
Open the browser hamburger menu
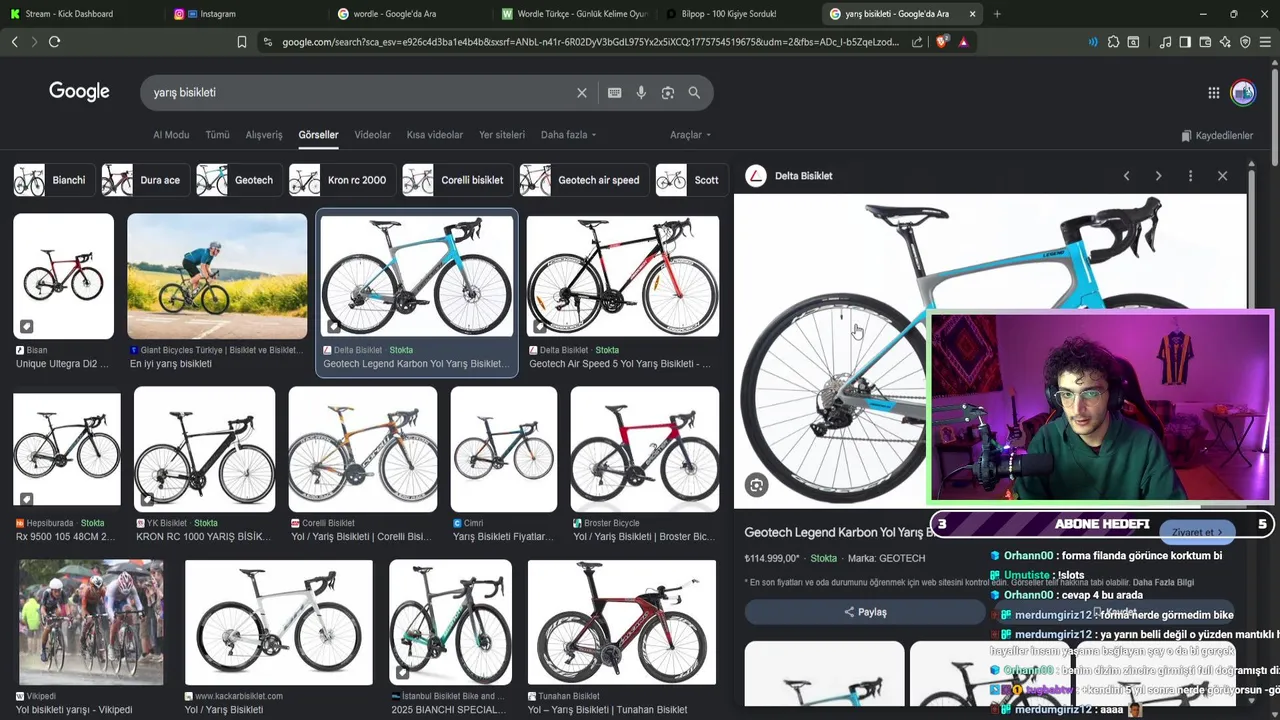[1265, 42]
